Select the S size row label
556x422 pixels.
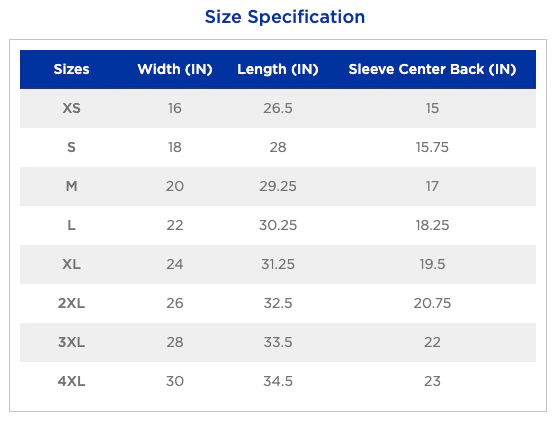tap(71, 147)
